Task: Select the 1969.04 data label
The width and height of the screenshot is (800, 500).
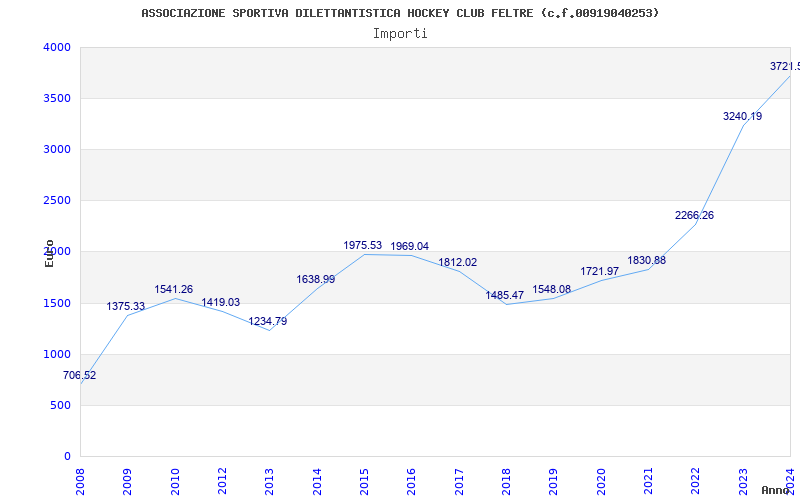Action: click(x=410, y=247)
